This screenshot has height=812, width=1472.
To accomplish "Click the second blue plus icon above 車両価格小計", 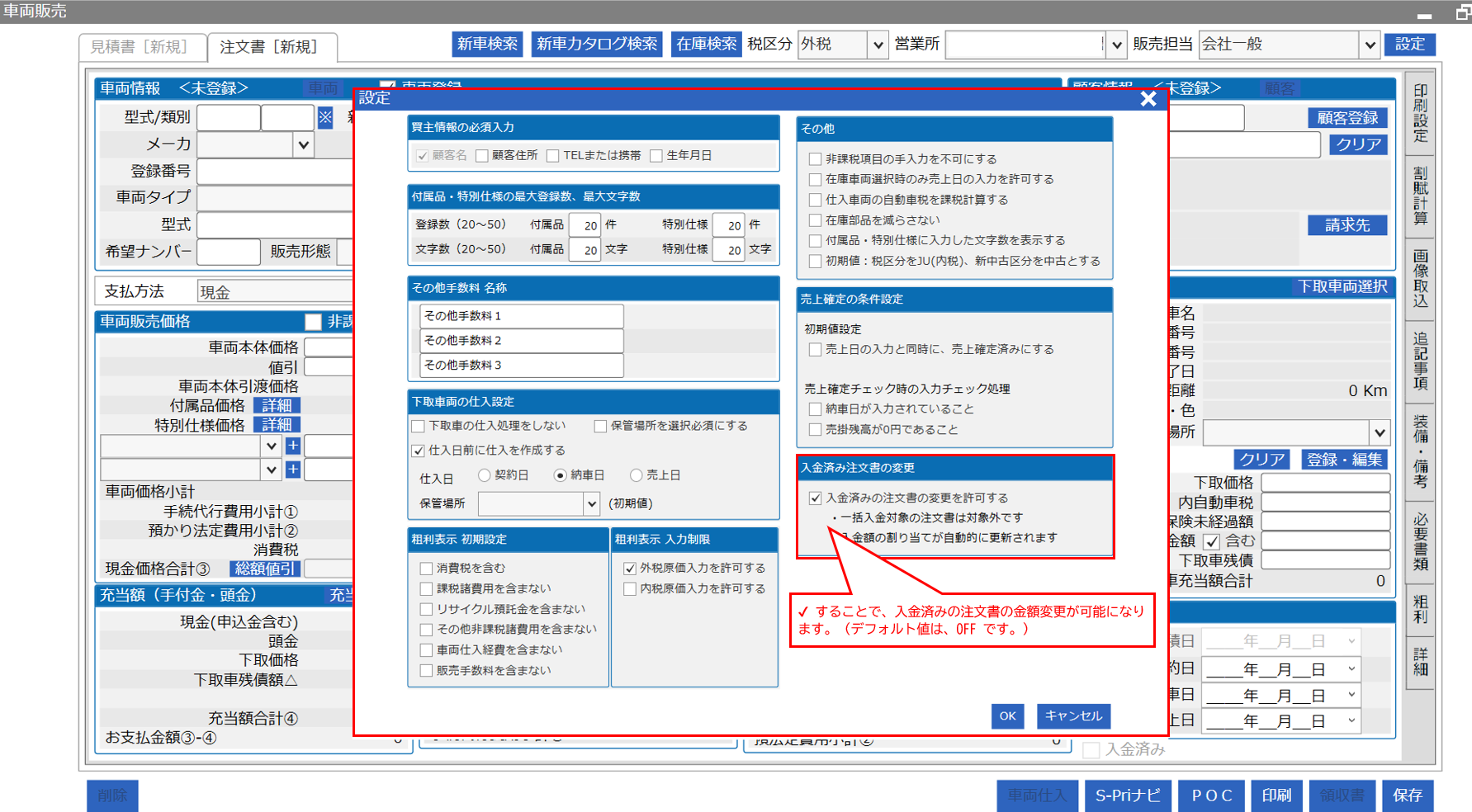I will (x=292, y=470).
